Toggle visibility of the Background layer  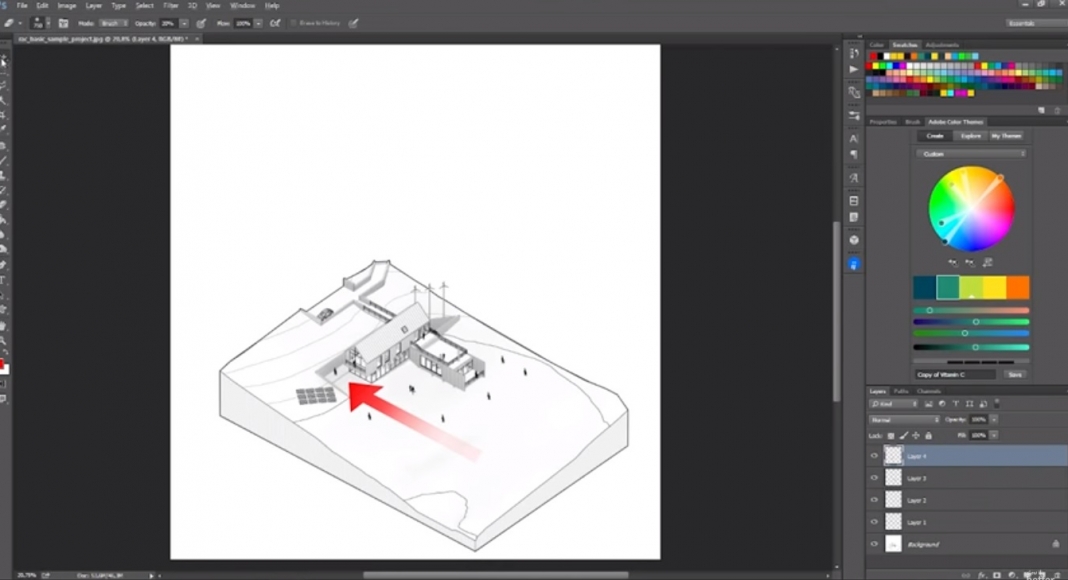point(875,544)
